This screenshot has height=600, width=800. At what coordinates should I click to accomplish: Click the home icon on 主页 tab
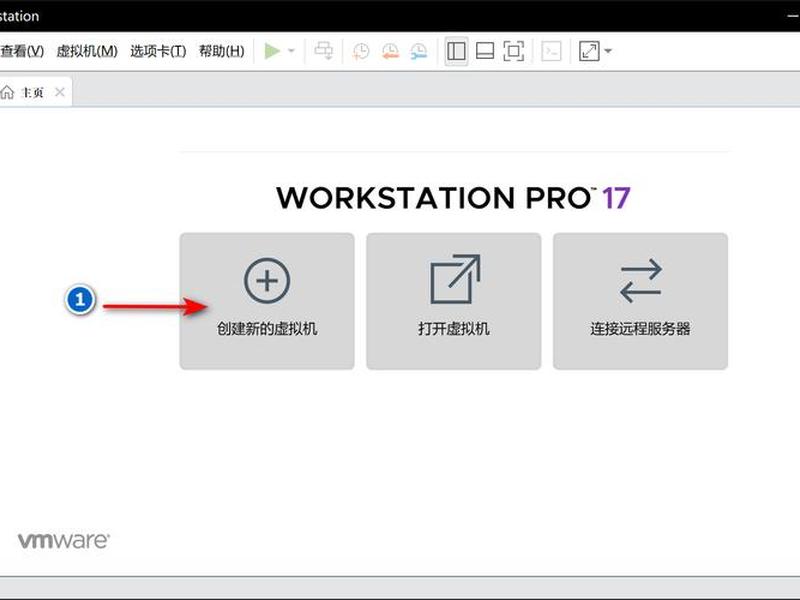point(7,92)
